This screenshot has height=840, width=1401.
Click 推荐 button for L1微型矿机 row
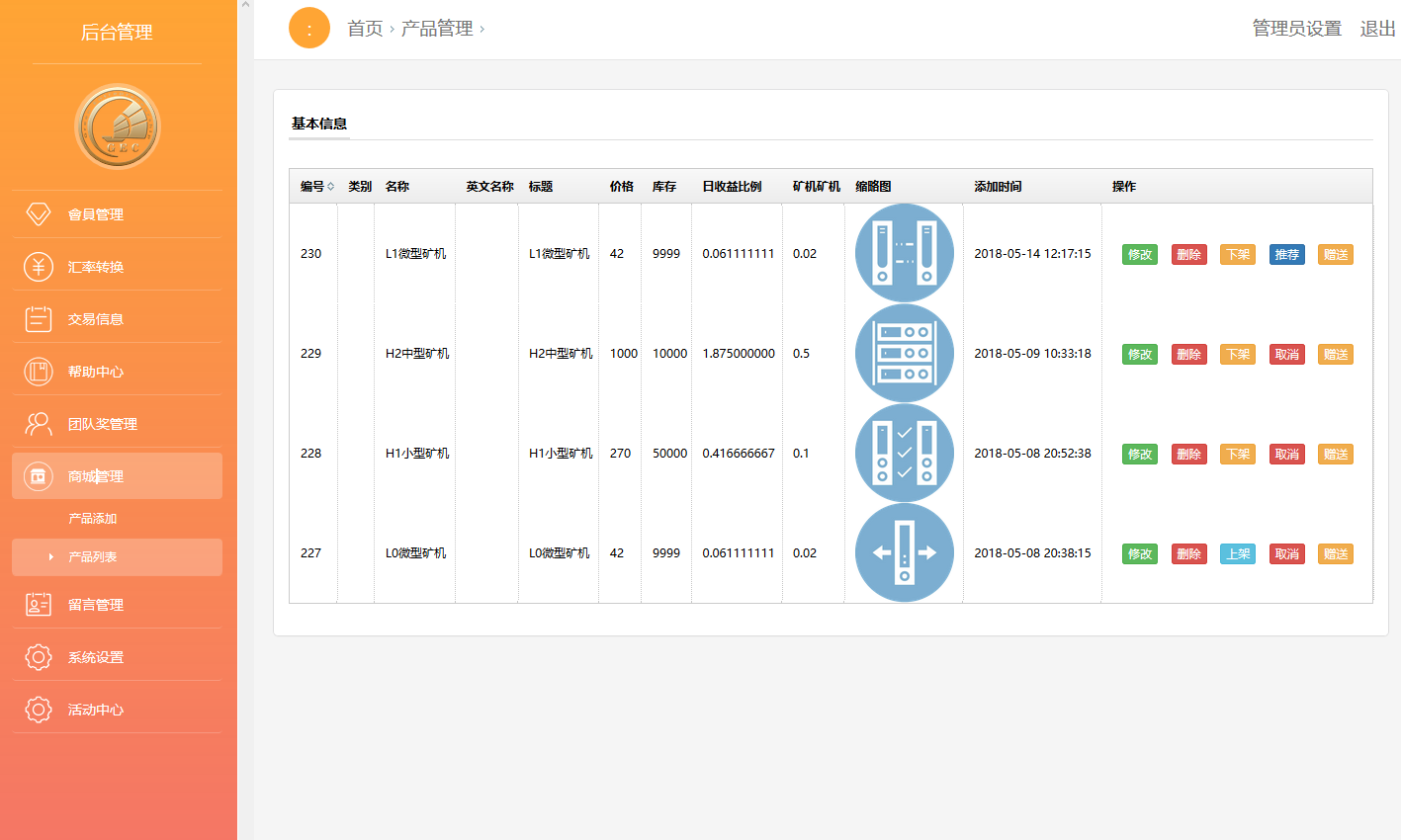pyautogui.click(x=1286, y=255)
